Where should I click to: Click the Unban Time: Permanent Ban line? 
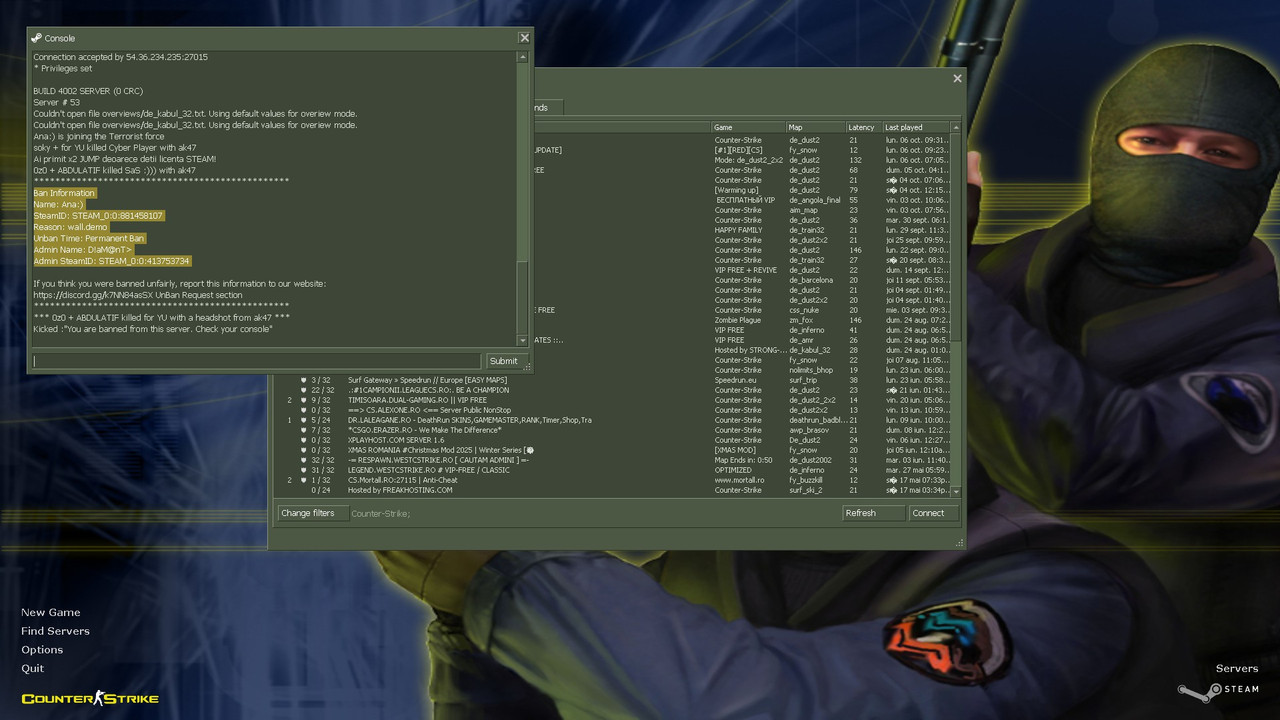tap(89, 238)
